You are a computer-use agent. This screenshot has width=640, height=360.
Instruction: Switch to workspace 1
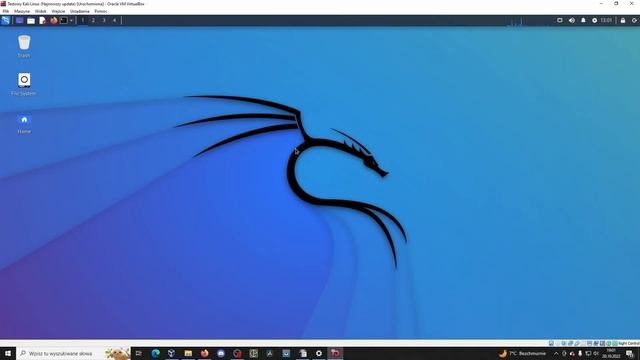click(x=82, y=20)
